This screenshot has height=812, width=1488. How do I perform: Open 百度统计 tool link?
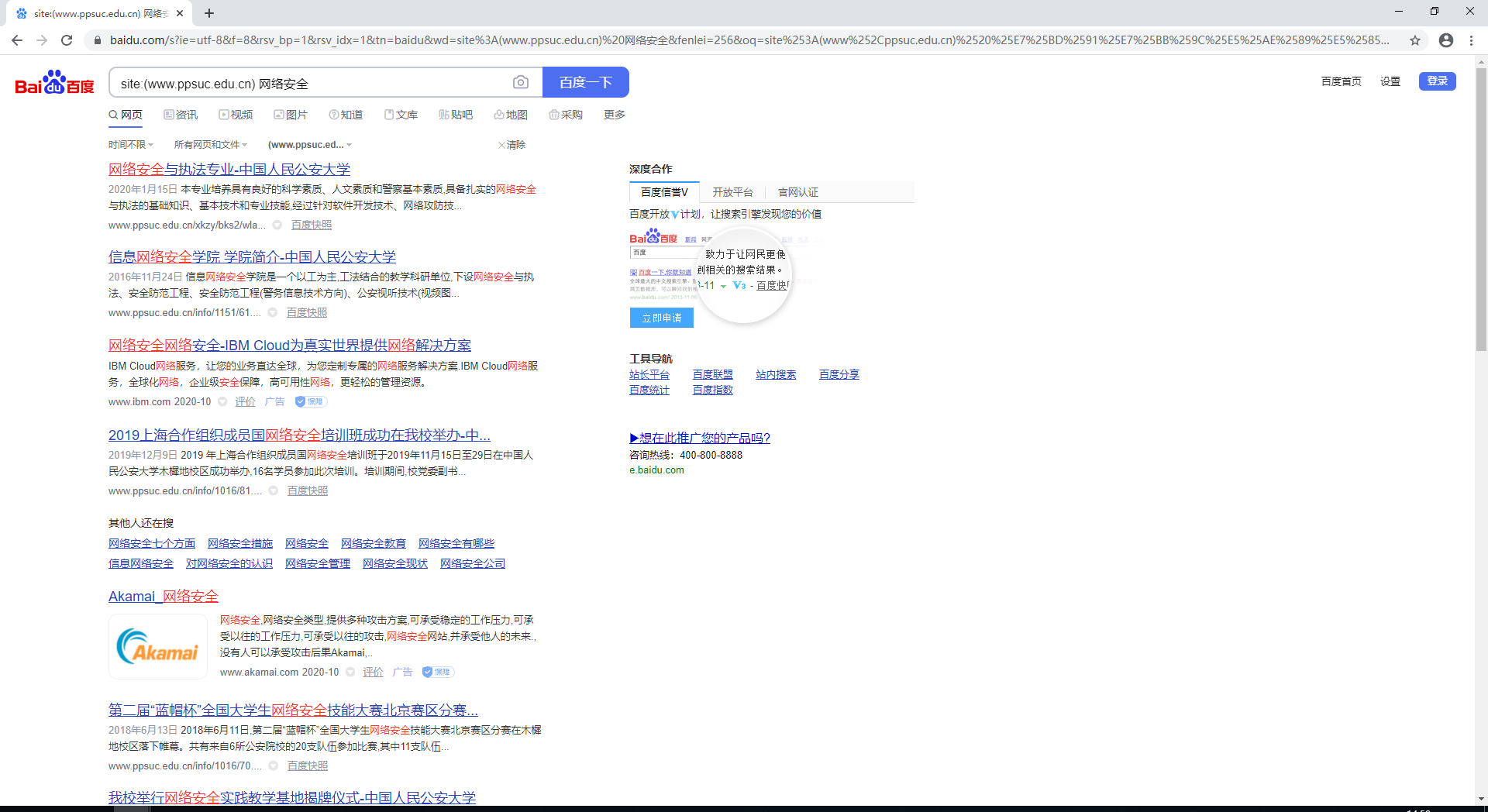pyautogui.click(x=649, y=391)
